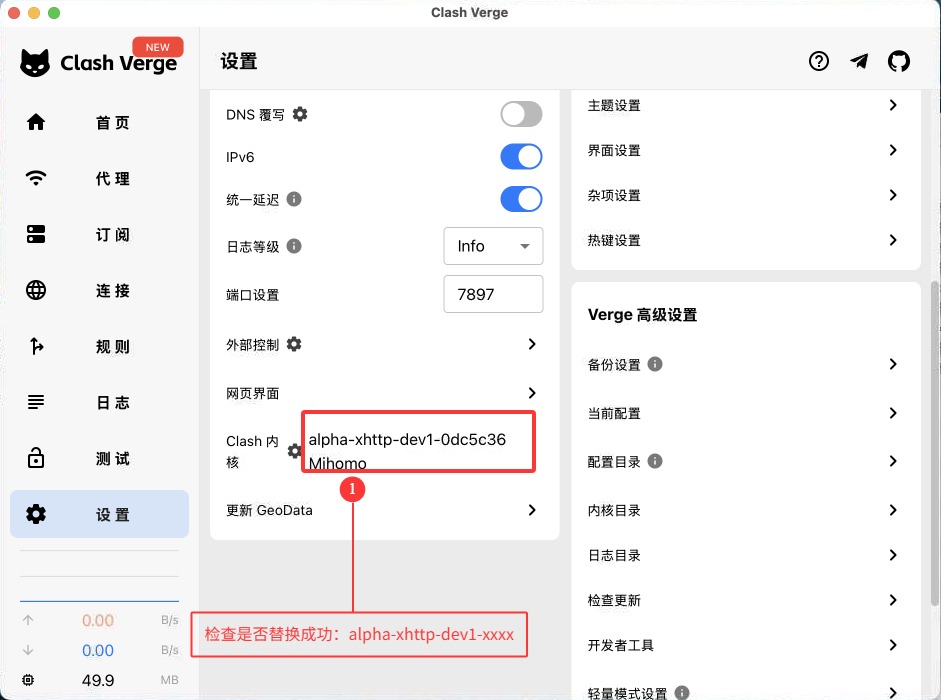
Task: Click the Clash Verge cat logo
Action: click(x=35, y=62)
